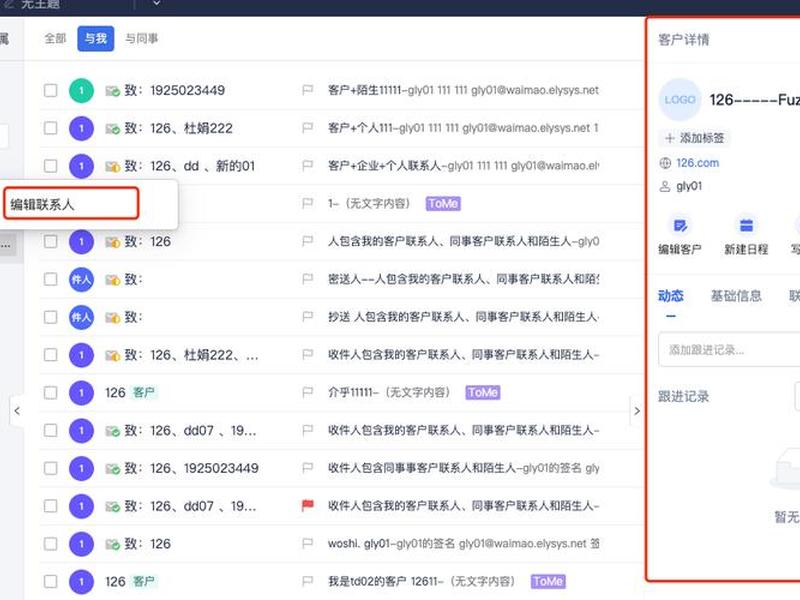The height and width of the screenshot is (600, 800).
Task: Click the three-dots more button in sidebar
Action: point(7,245)
